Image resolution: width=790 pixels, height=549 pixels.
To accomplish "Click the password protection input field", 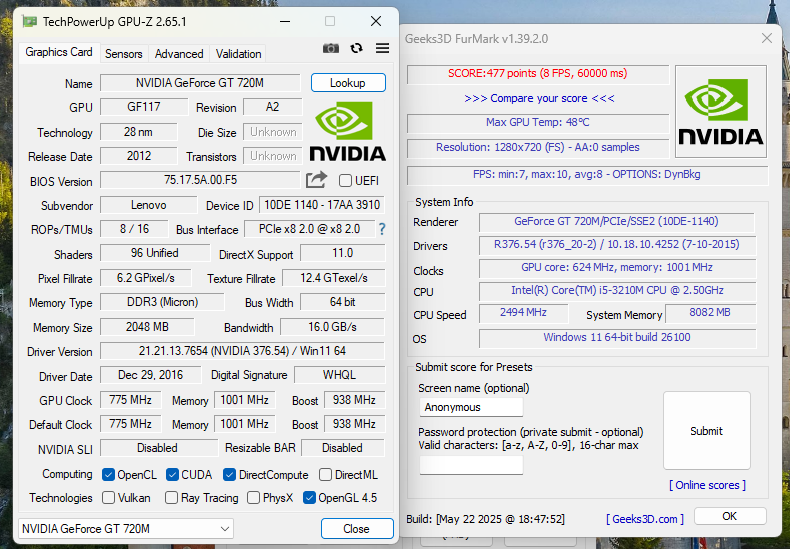I will pos(471,465).
